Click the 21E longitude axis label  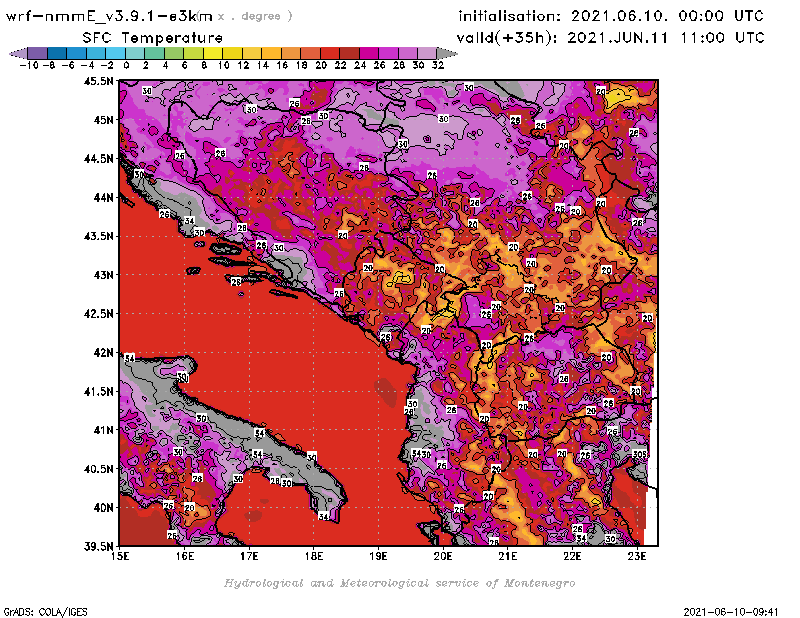(x=508, y=556)
